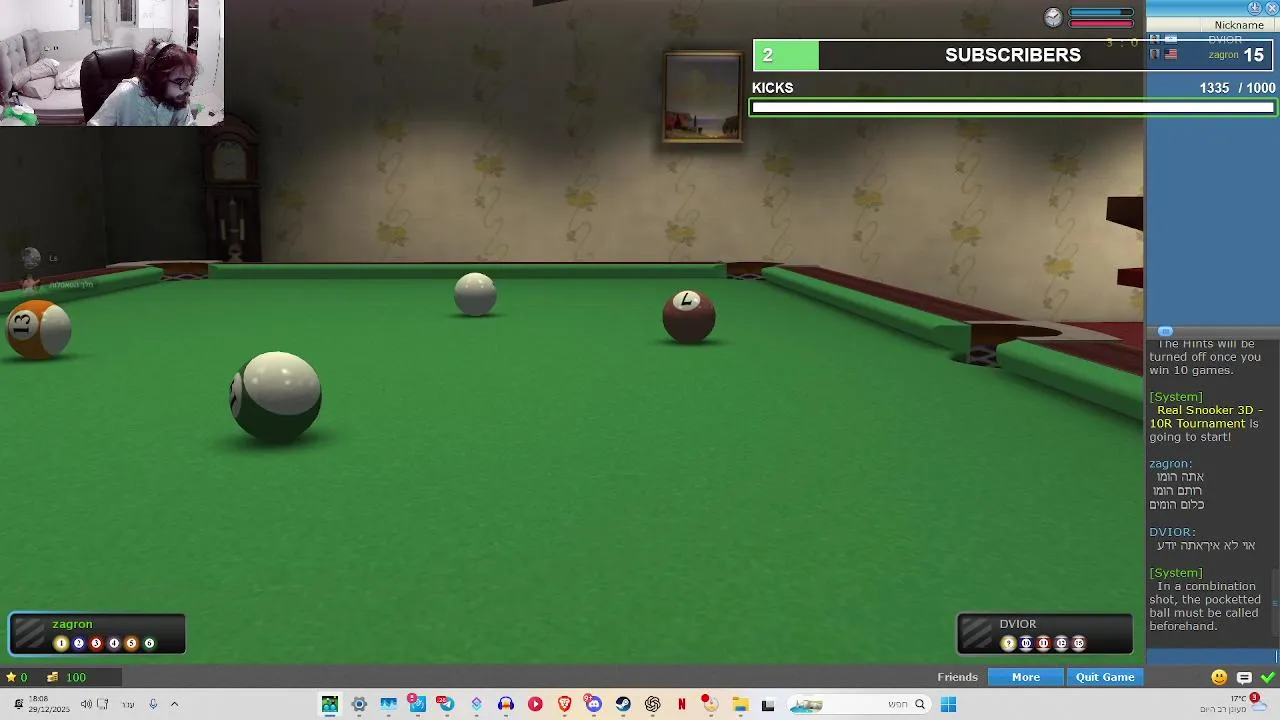Click the US flag next to zagron
Screen dimensions: 1280x720
(x=1171, y=55)
